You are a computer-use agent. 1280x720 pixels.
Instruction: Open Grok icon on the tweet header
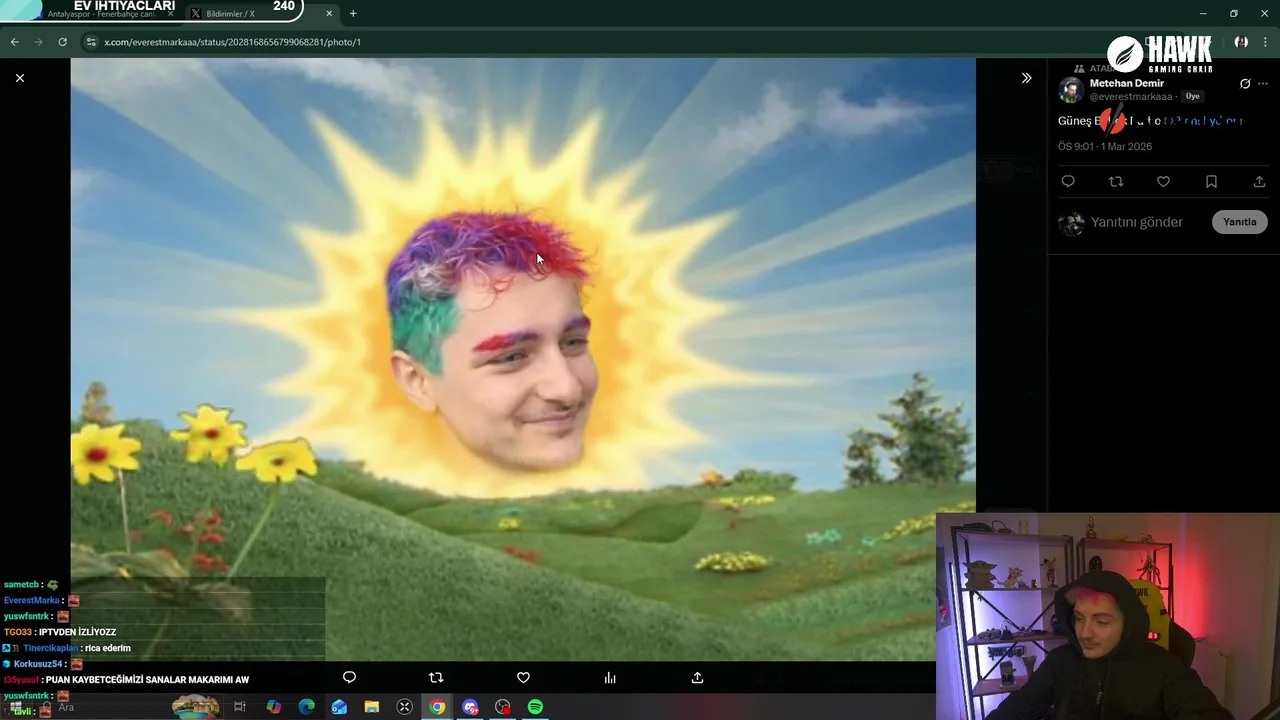point(1245,84)
